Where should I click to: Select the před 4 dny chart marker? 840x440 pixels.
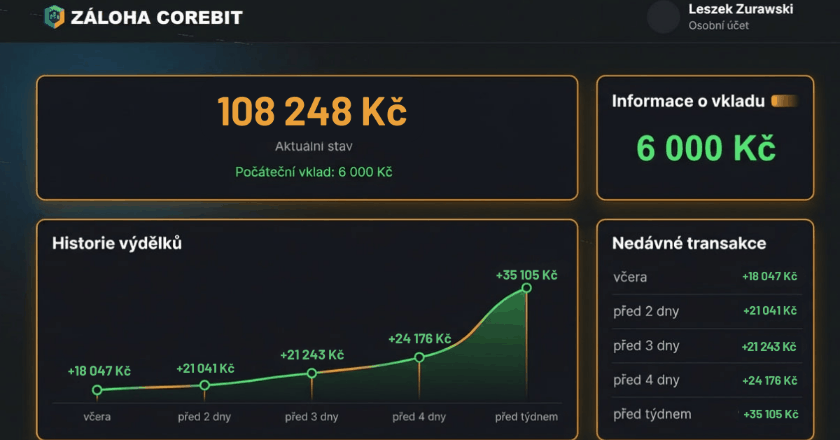(419, 357)
